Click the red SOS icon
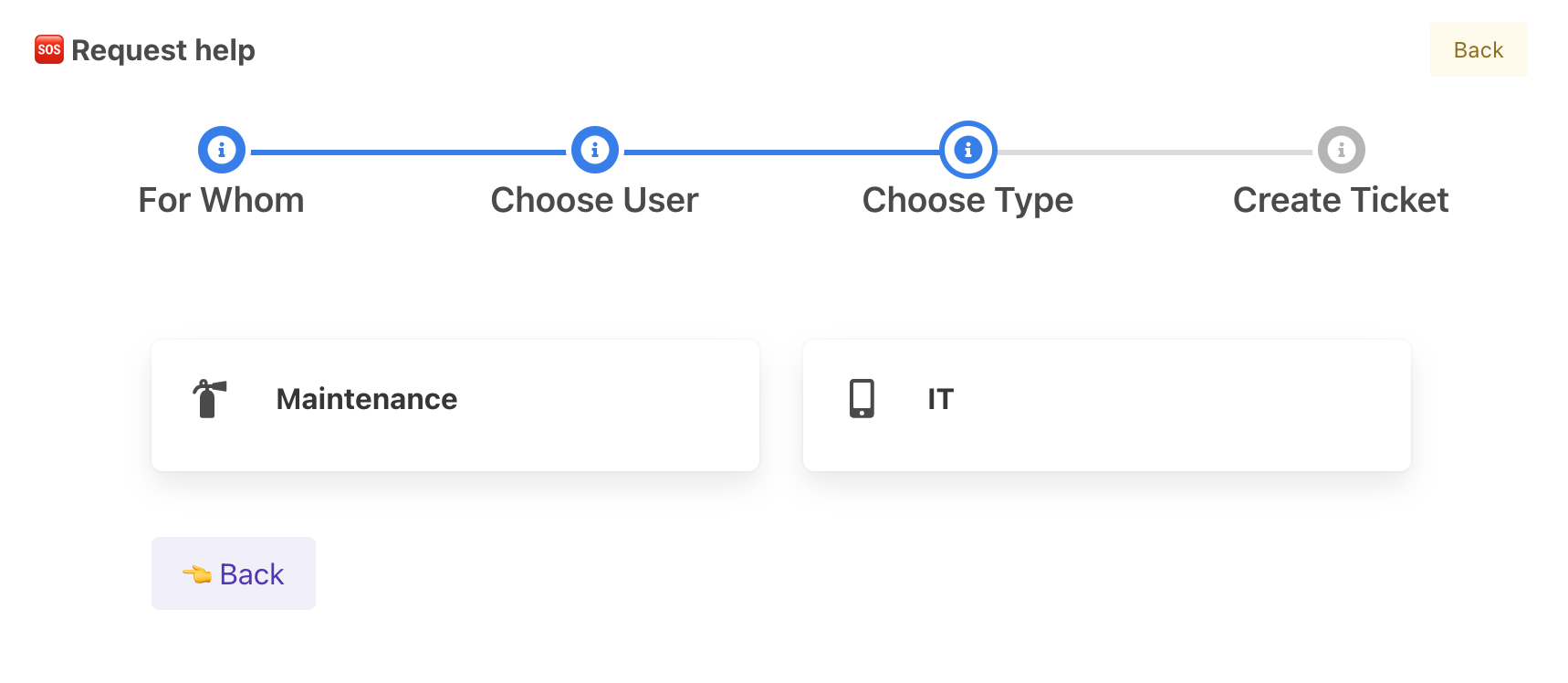The image size is (1568, 683). 49,49
